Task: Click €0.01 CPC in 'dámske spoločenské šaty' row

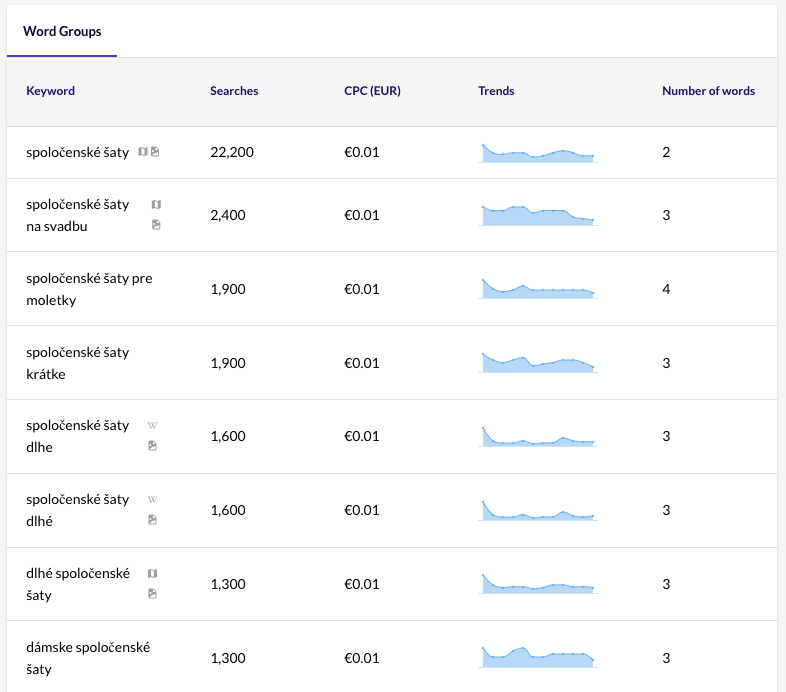Action: pos(361,658)
